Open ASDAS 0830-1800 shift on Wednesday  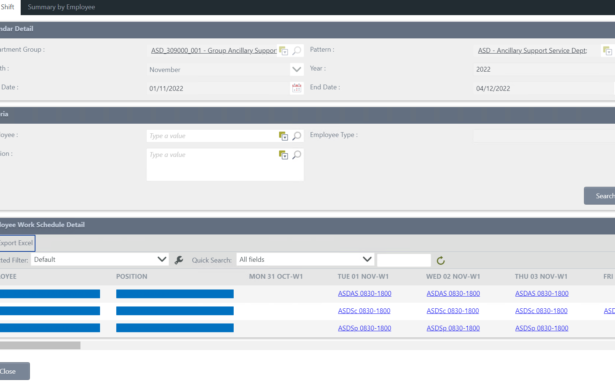coord(453,293)
